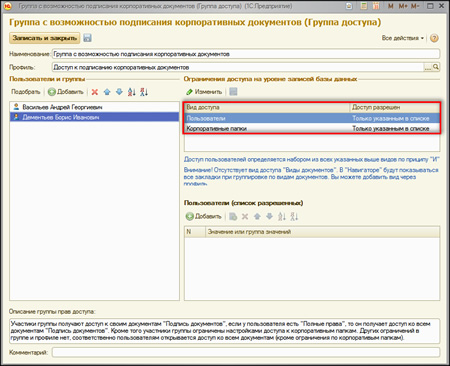The height and width of the screenshot is (366, 450).
Task: Open the calendar icon in title bar
Action: (376, 6)
